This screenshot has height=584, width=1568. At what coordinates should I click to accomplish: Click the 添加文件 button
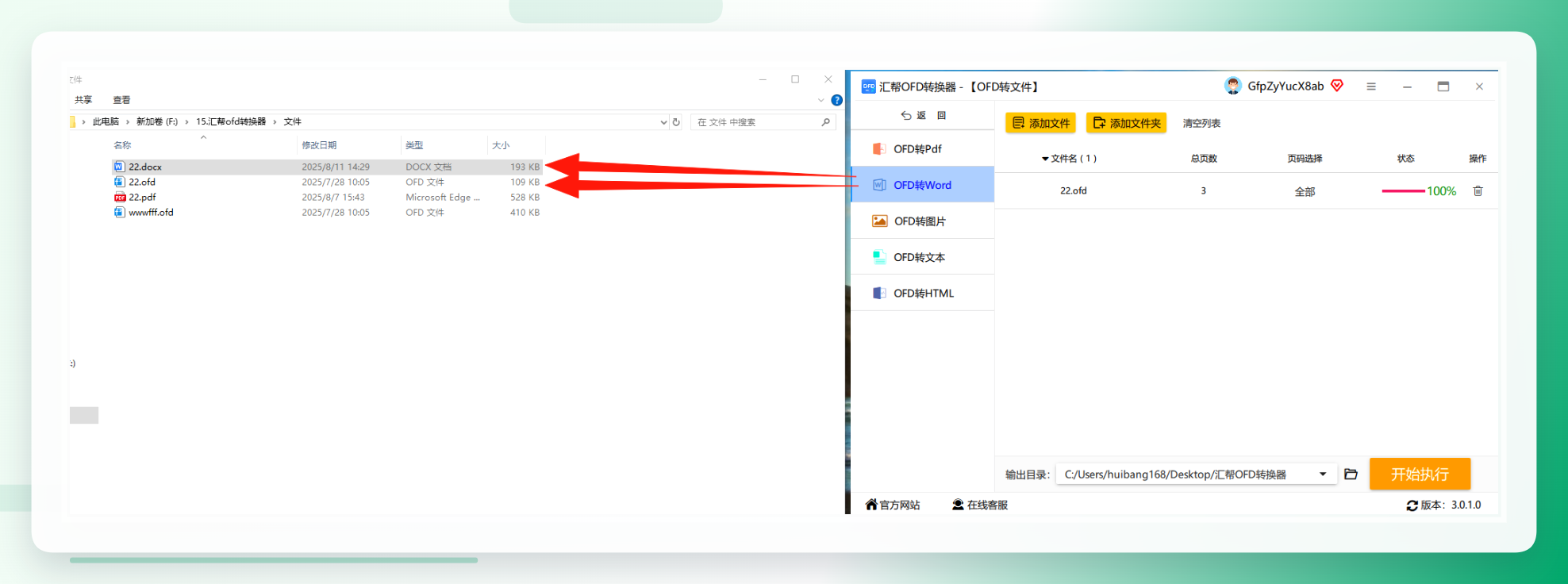1040,123
